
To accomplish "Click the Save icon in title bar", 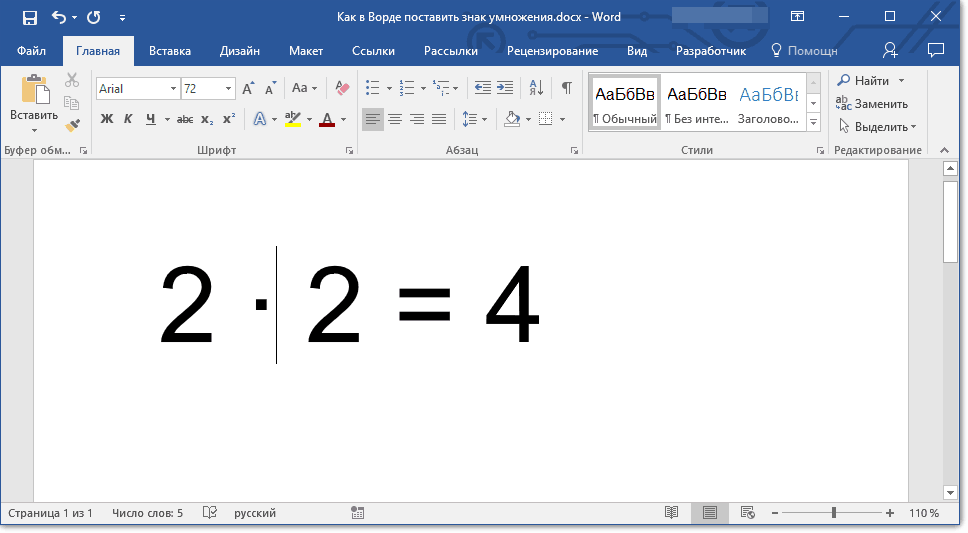I will click(x=29, y=17).
